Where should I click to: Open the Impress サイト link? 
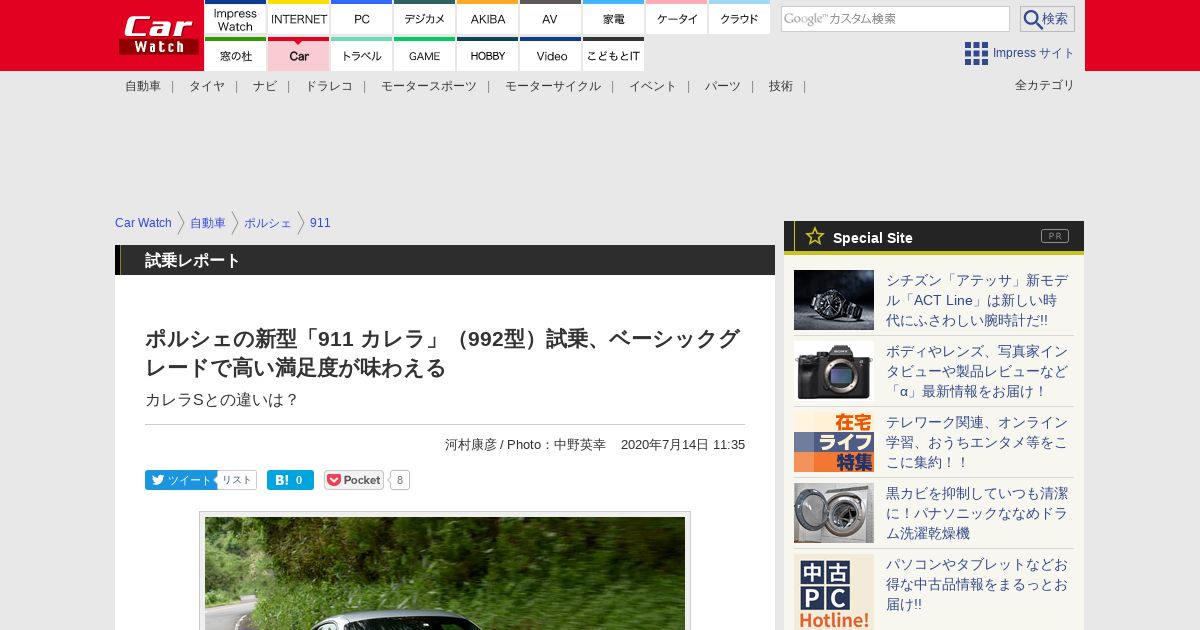tap(1034, 53)
